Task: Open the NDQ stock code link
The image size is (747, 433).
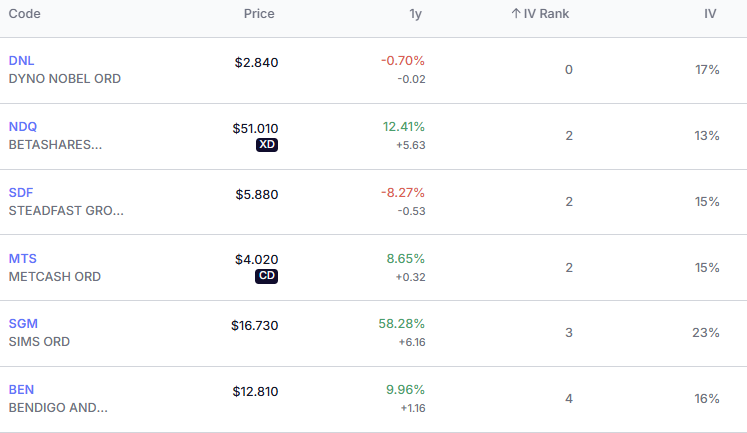Action: (23, 127)
